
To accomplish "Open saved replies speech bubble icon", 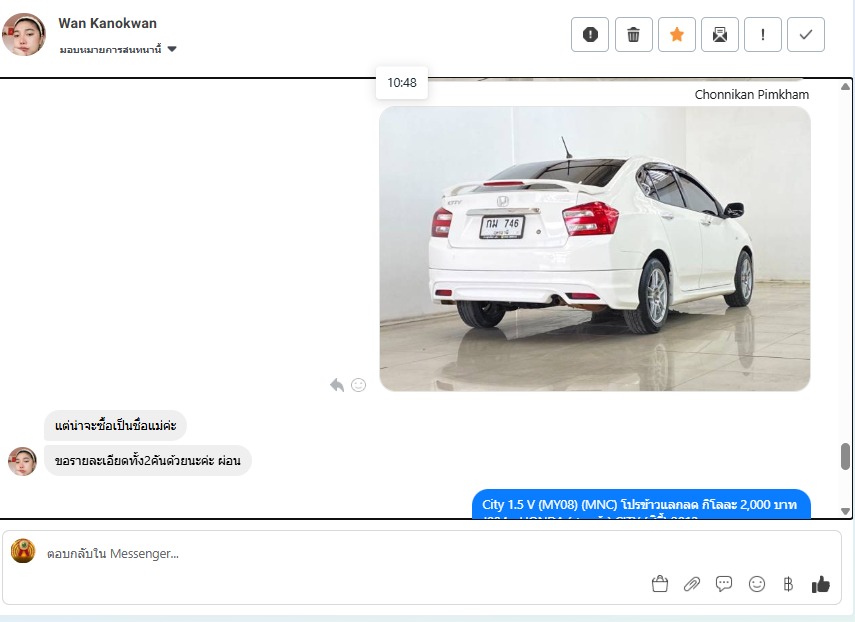I will pos(724,584).
